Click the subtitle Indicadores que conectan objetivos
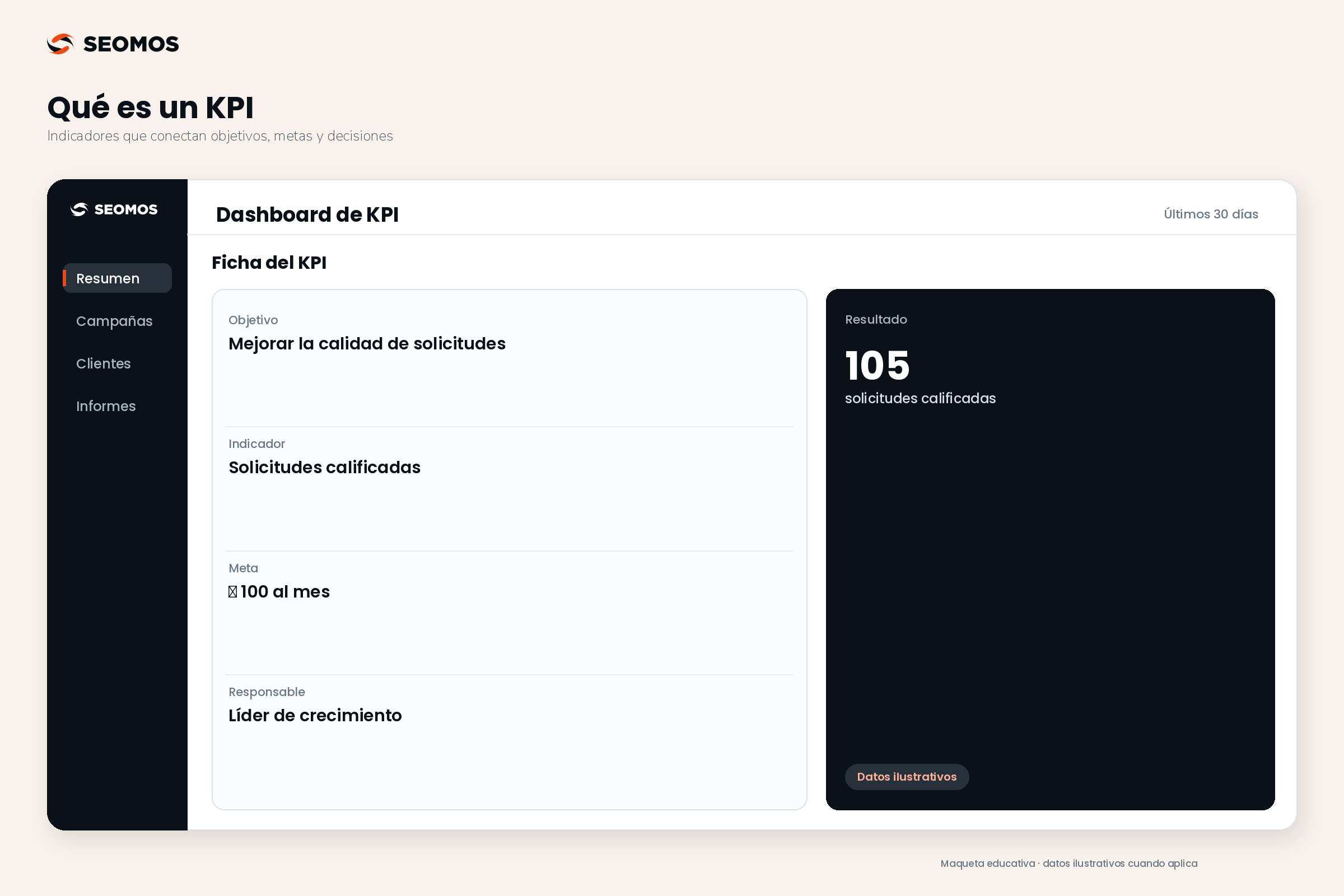This screenshot has width=1344, height=896. [x=220, y=136]
